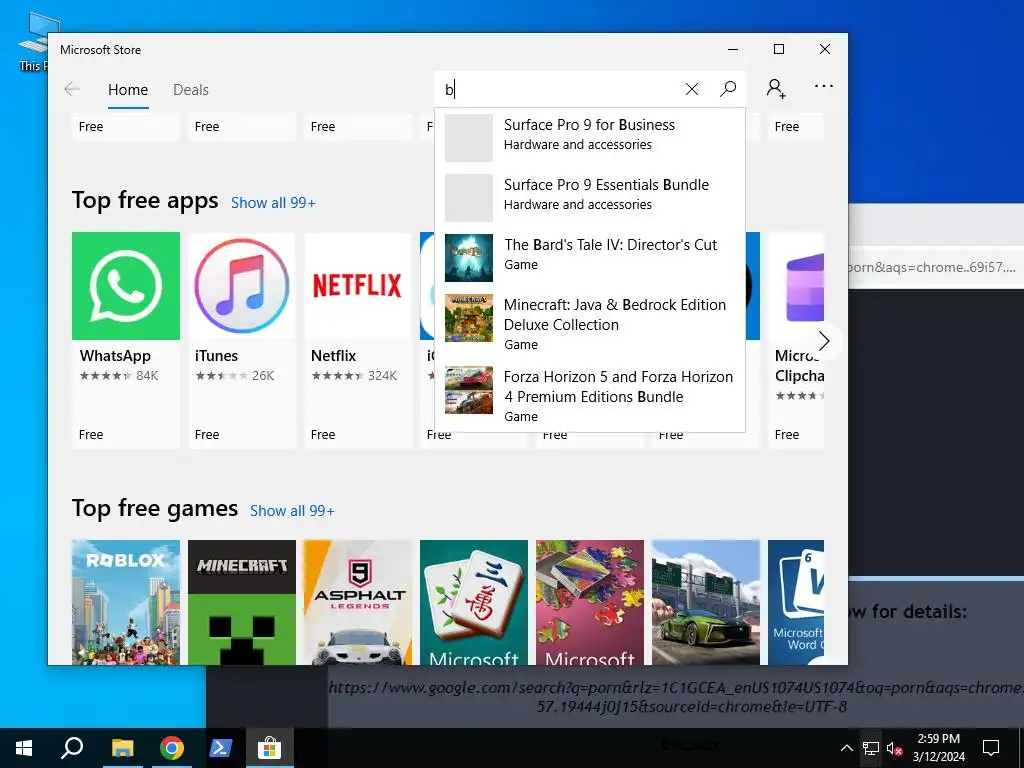Click the magnifier search icon in Store
Viewport: 1024px width, 768px height.
(x=728, y=89)
